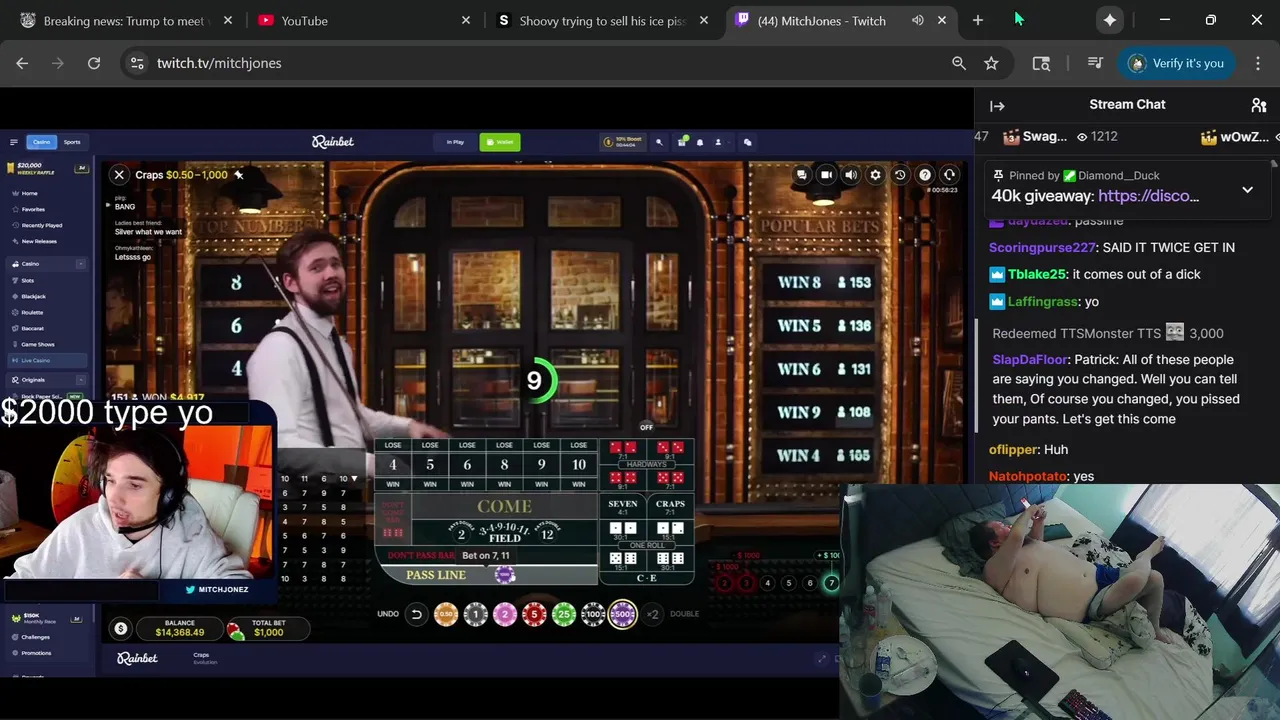Open Rainbet notifications bell
The image size is (1280, 720).
[x=700, y=142]
